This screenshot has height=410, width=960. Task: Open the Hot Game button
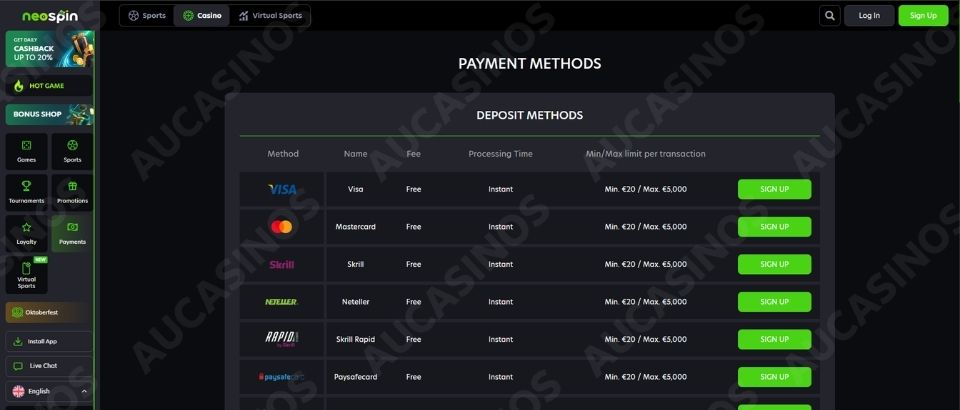pos(50,86)
